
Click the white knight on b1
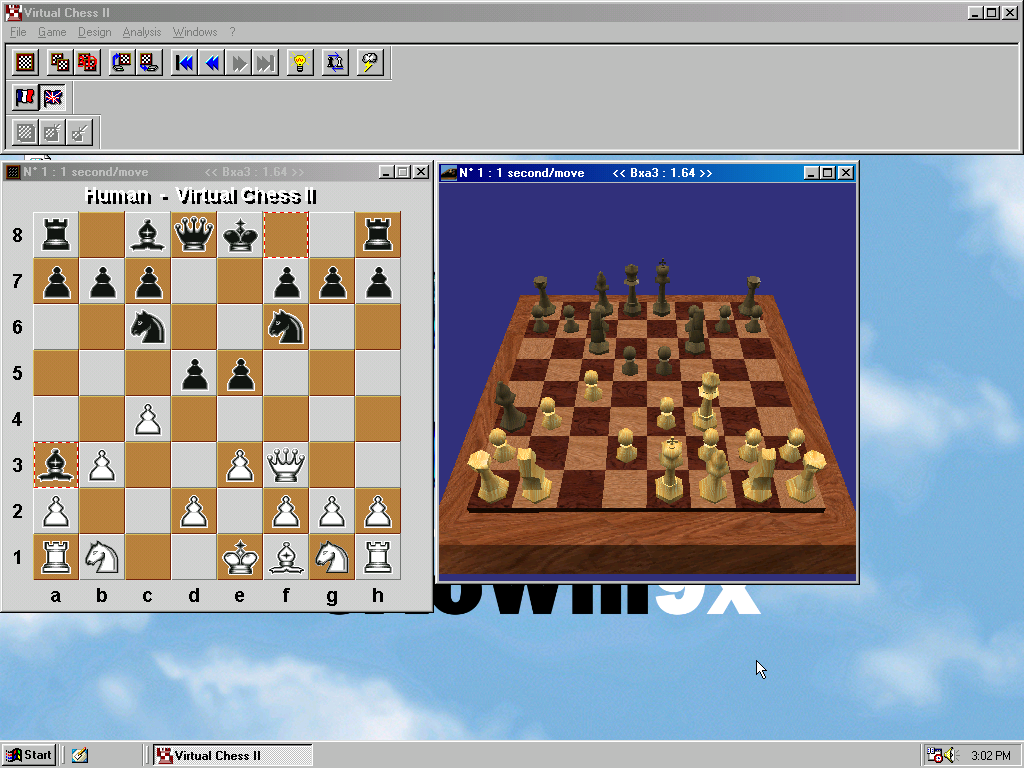click(x=102, y=556)
